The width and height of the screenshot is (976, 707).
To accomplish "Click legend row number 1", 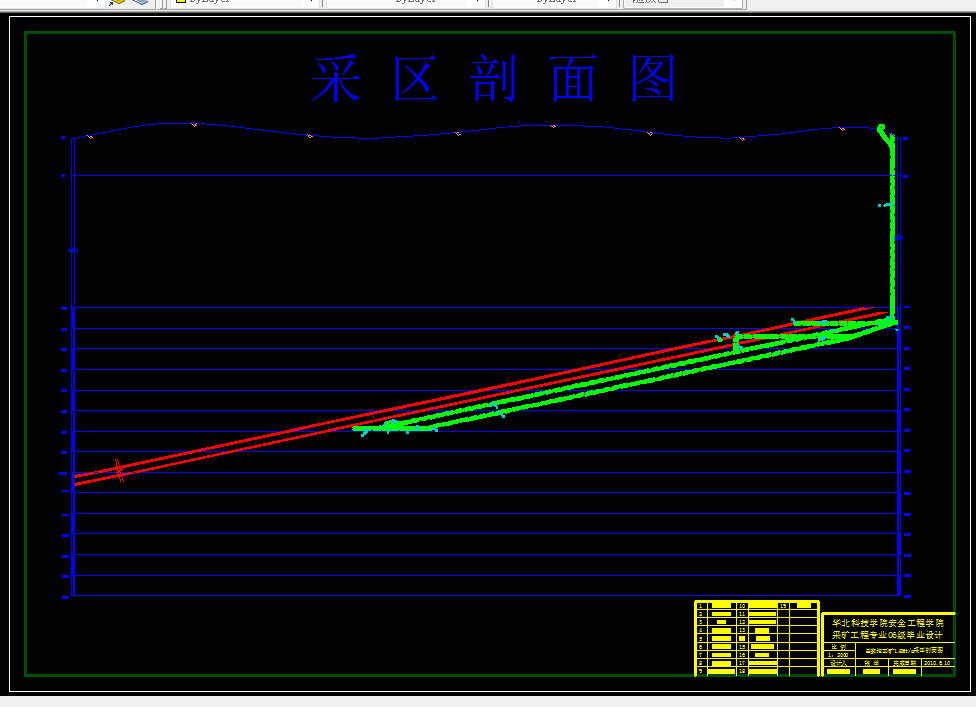I will tap(700, 606).
